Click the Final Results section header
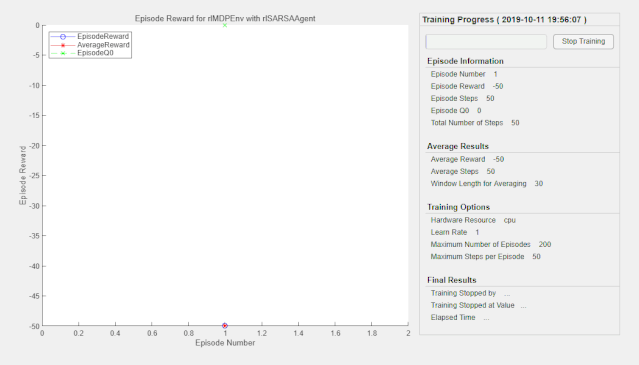Screen dimensions: 639x365 tap(452, 280)
